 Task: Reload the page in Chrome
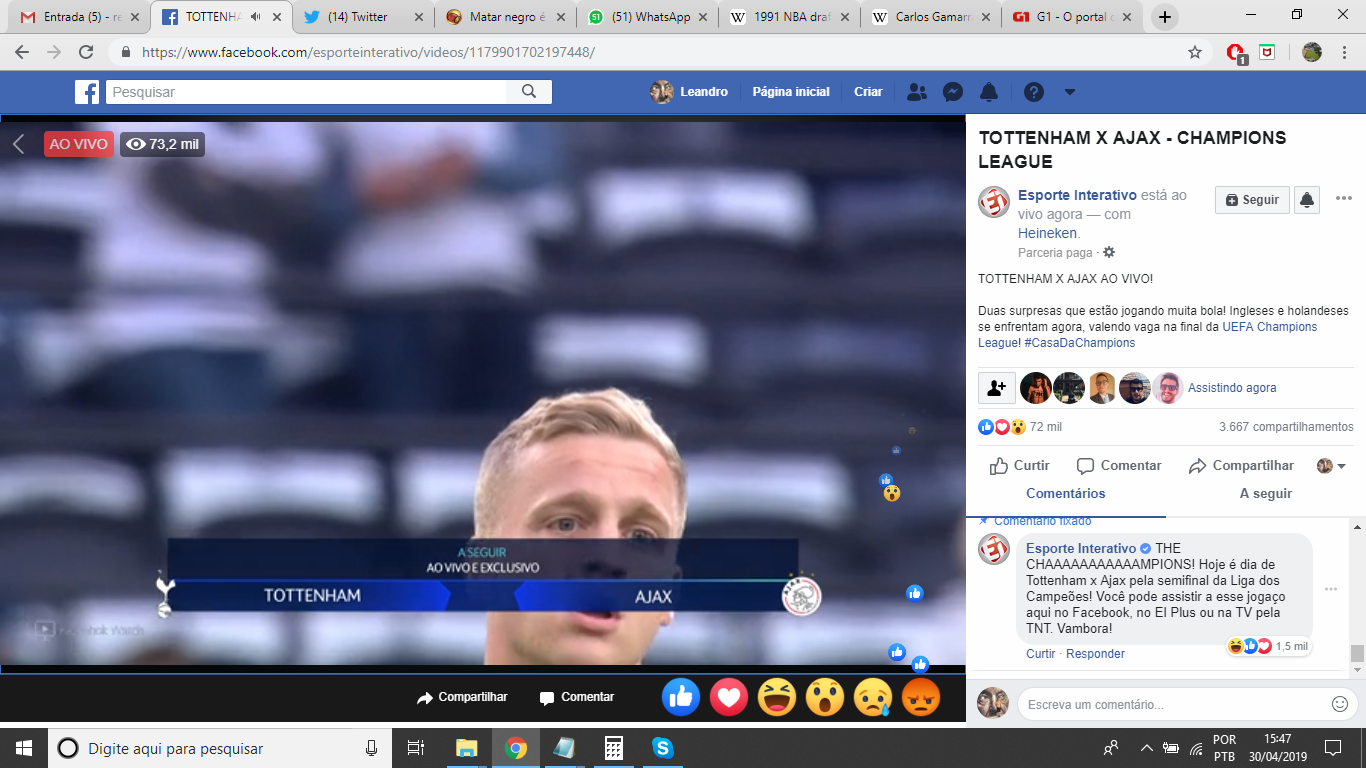point(86,52)
